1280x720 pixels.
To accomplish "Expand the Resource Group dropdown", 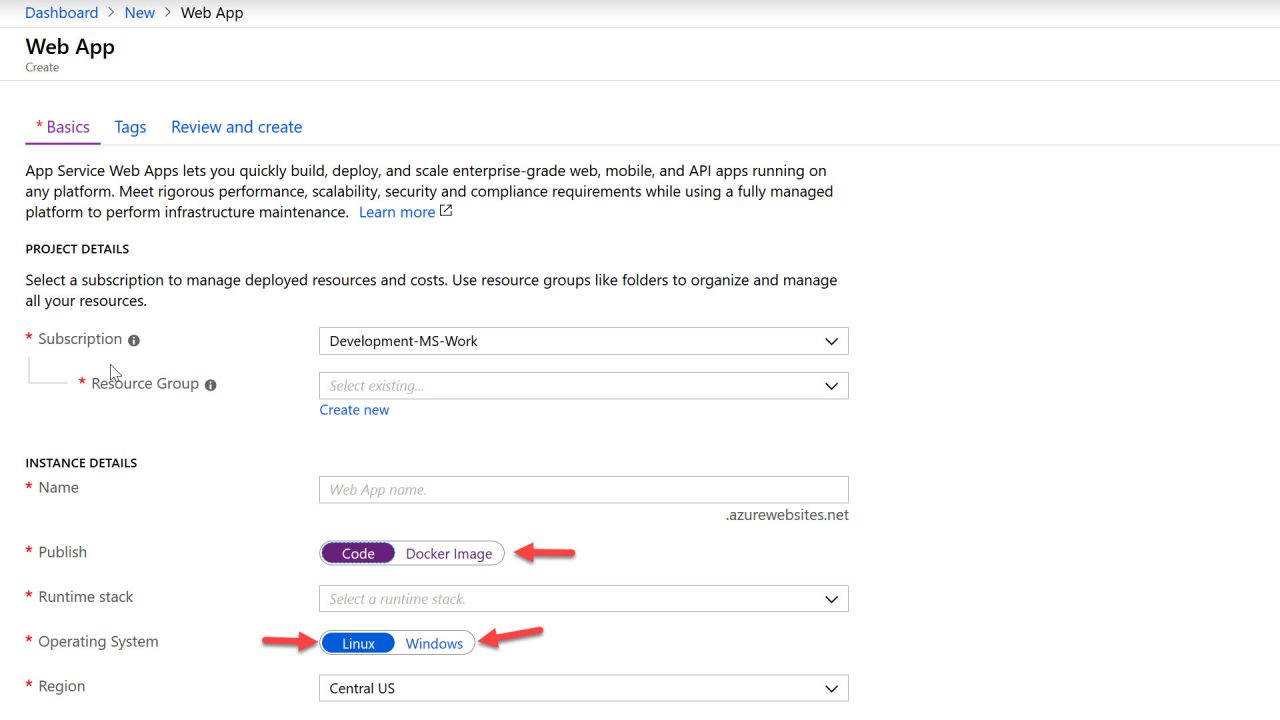I will 583,386.
